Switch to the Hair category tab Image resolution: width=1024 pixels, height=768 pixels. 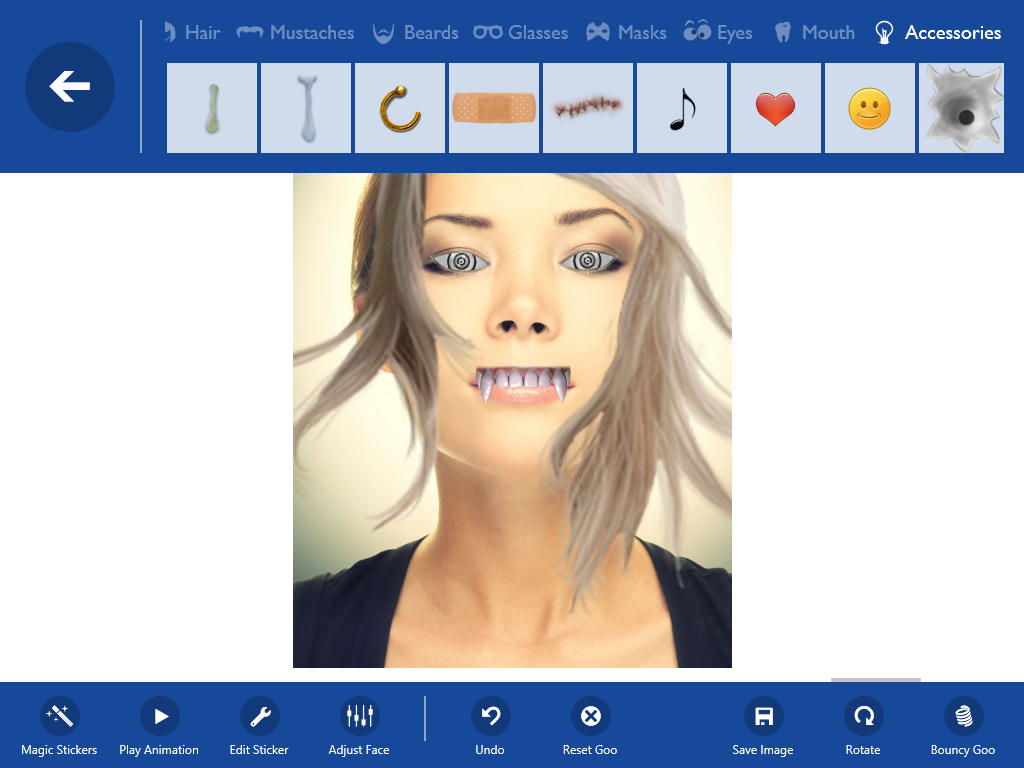(x=191, y=33)
